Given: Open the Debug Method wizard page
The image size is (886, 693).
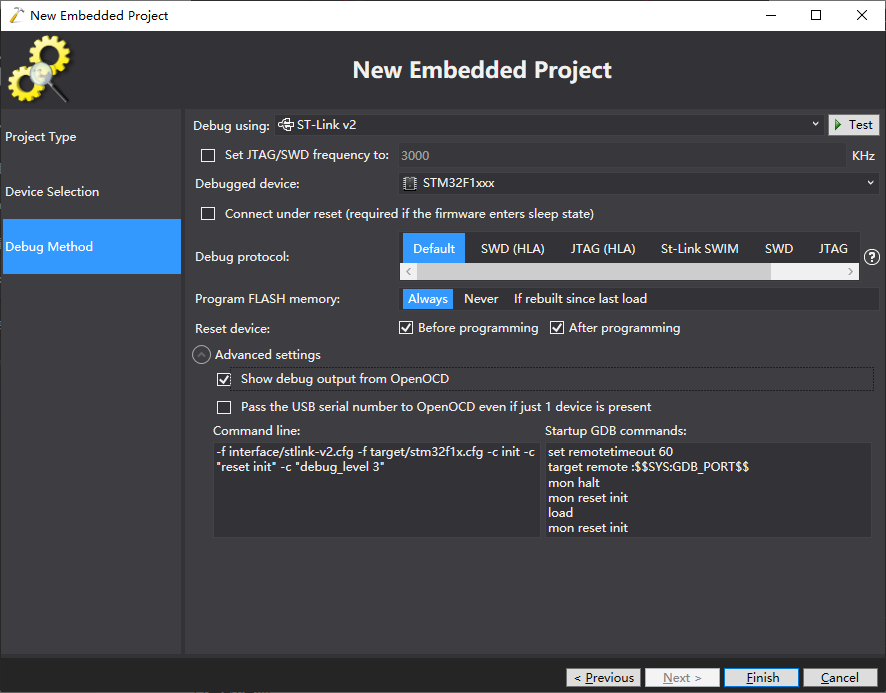Looking at the screenshot, I should point(92,246).
